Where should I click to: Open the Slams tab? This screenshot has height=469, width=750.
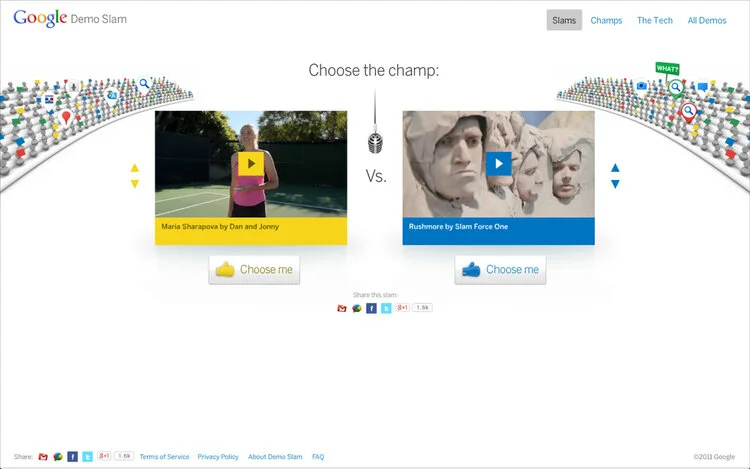click(564, 20)
